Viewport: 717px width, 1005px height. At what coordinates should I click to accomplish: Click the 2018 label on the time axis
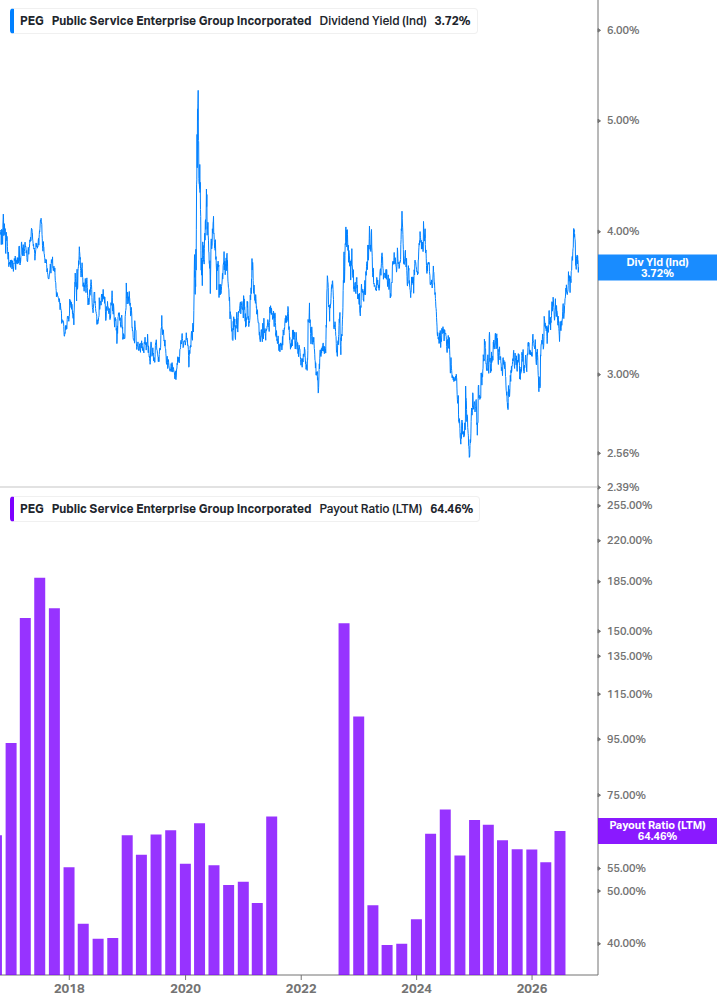coord(69,989)
